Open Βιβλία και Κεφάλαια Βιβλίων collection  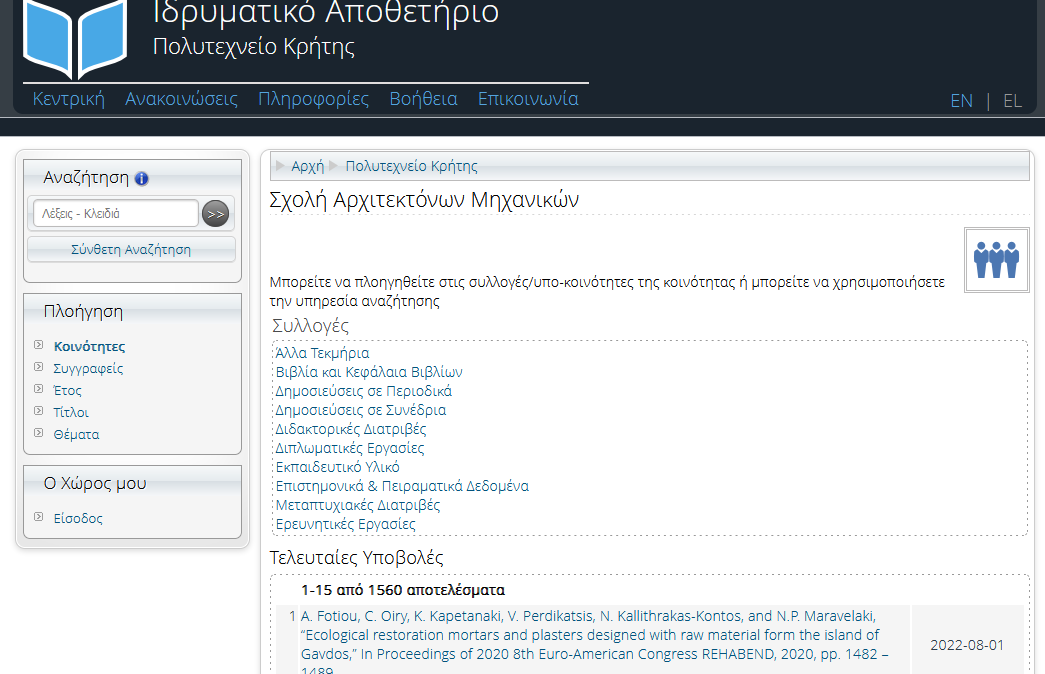369,372
